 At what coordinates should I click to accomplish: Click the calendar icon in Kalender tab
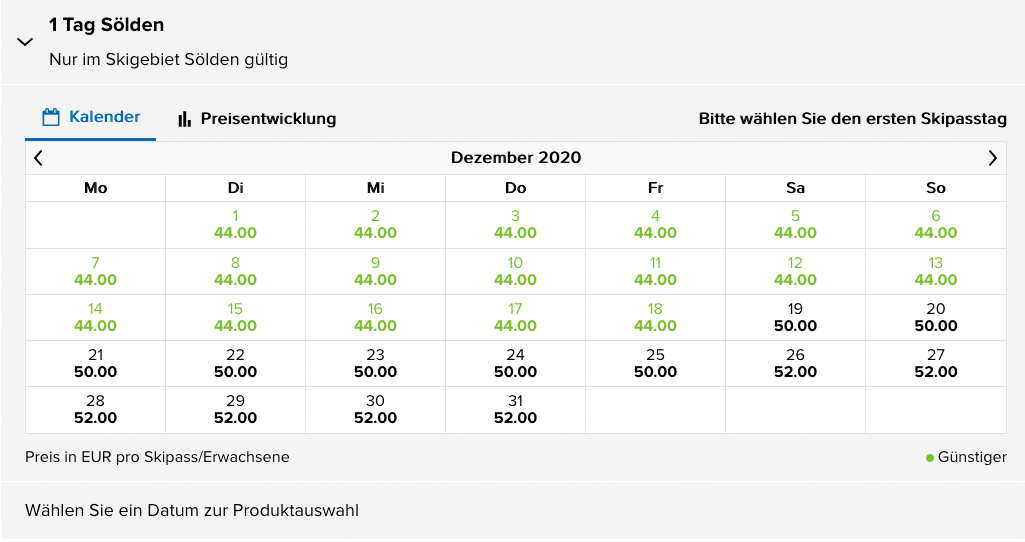coord(51,118)
